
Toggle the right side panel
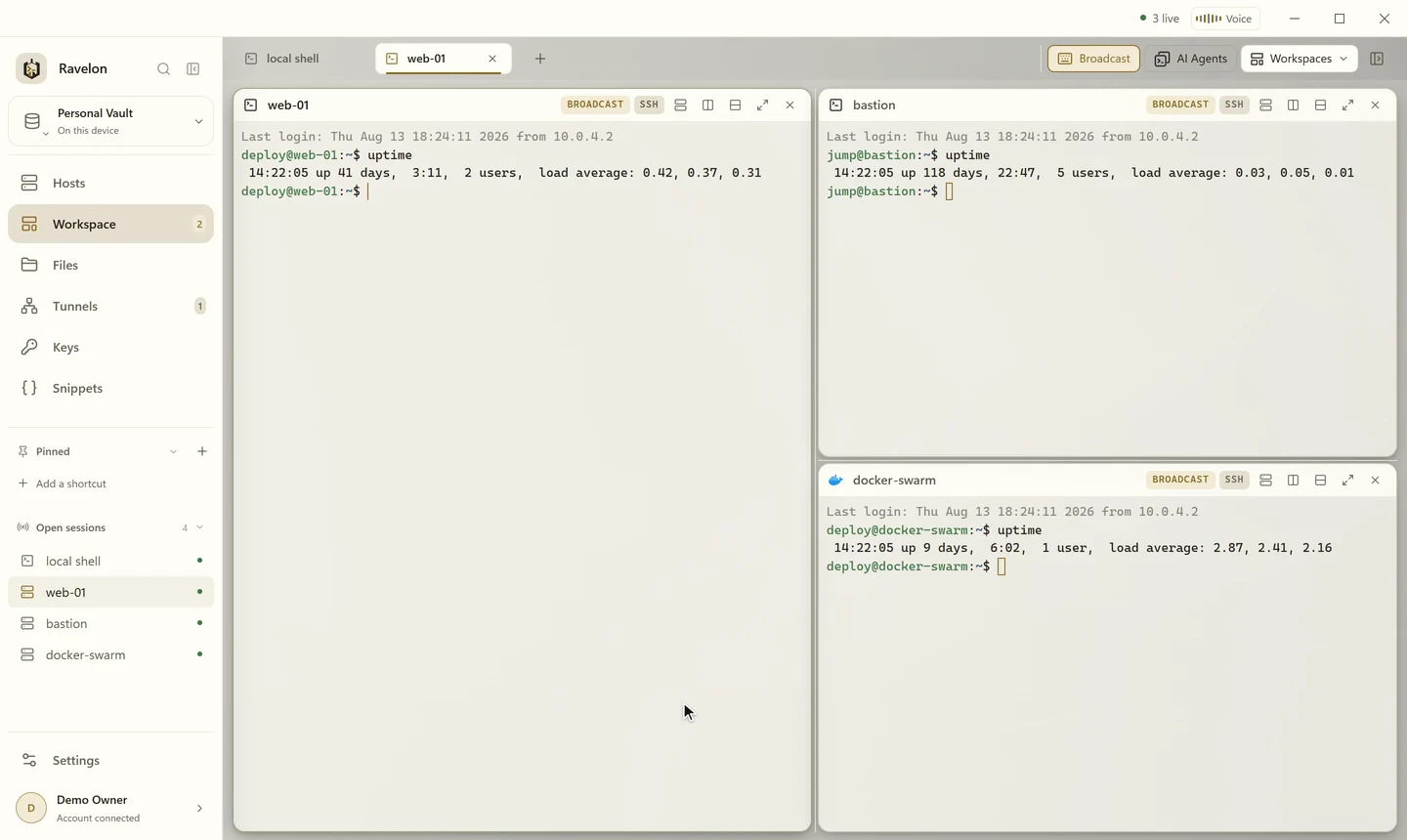(1377, 59)
